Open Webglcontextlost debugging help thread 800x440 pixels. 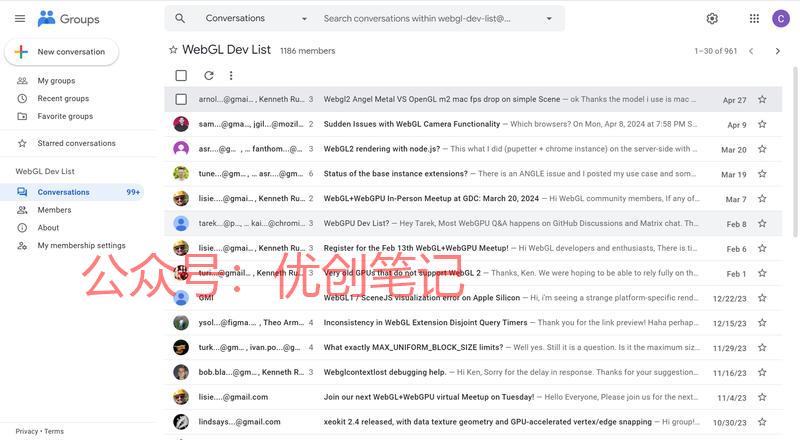385,372
